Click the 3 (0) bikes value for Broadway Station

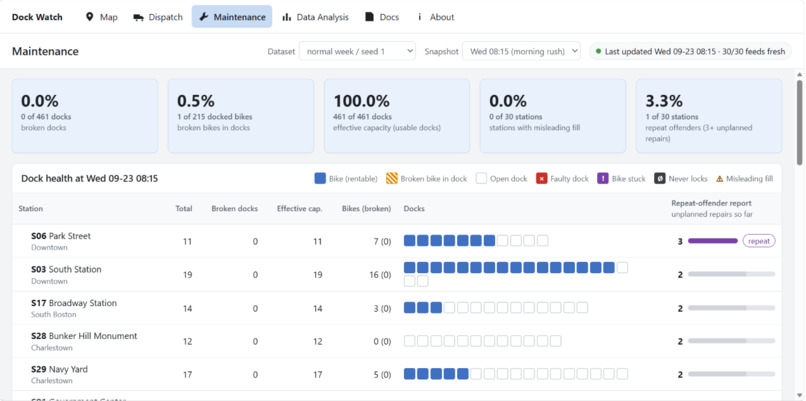click(x=382, y=308)
